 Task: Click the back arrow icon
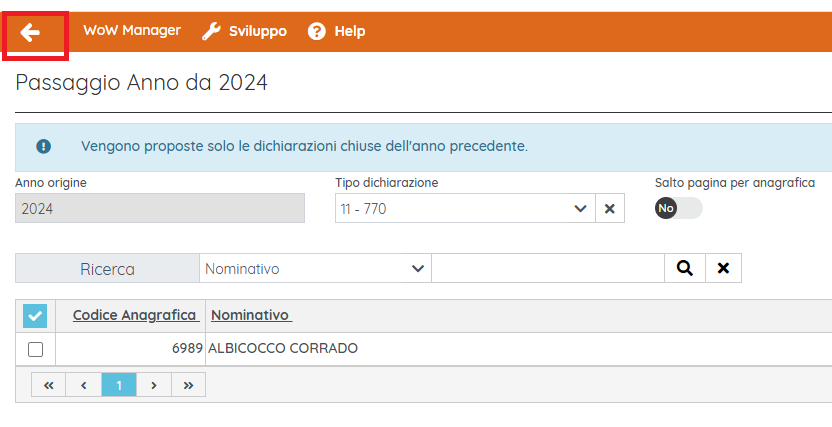coord(30,32)
